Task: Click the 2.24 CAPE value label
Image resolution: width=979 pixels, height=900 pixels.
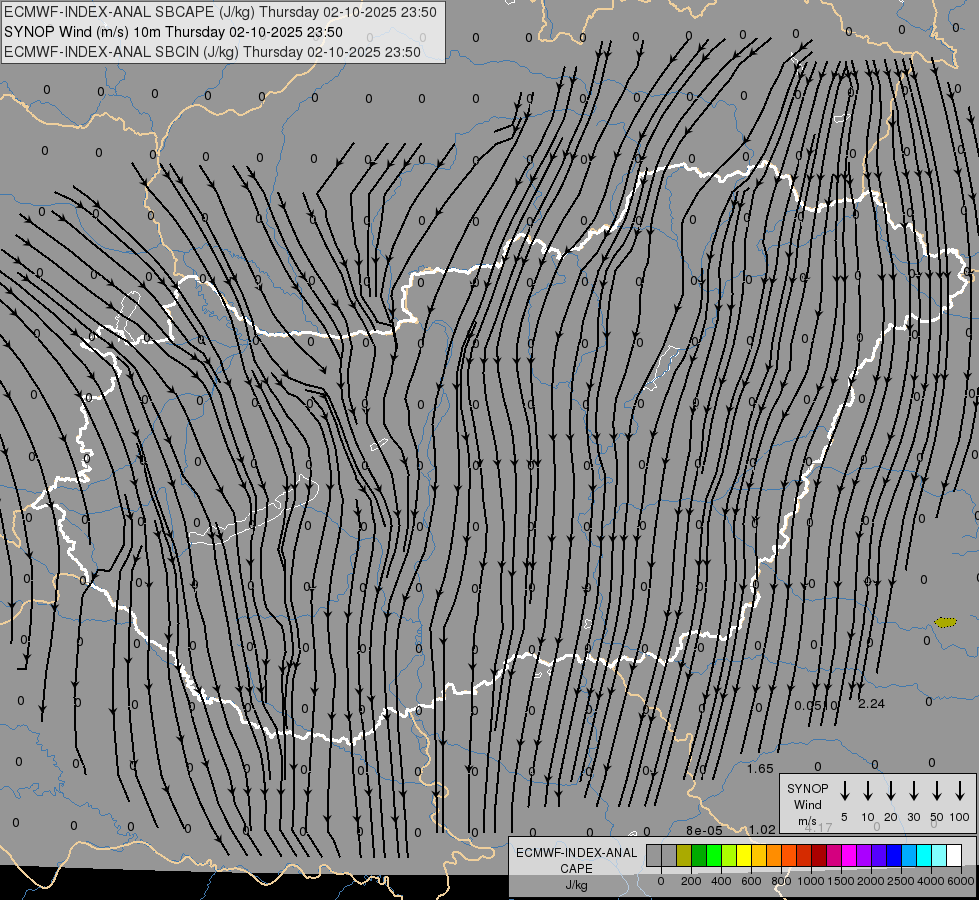Action: [x=871, y=704]
